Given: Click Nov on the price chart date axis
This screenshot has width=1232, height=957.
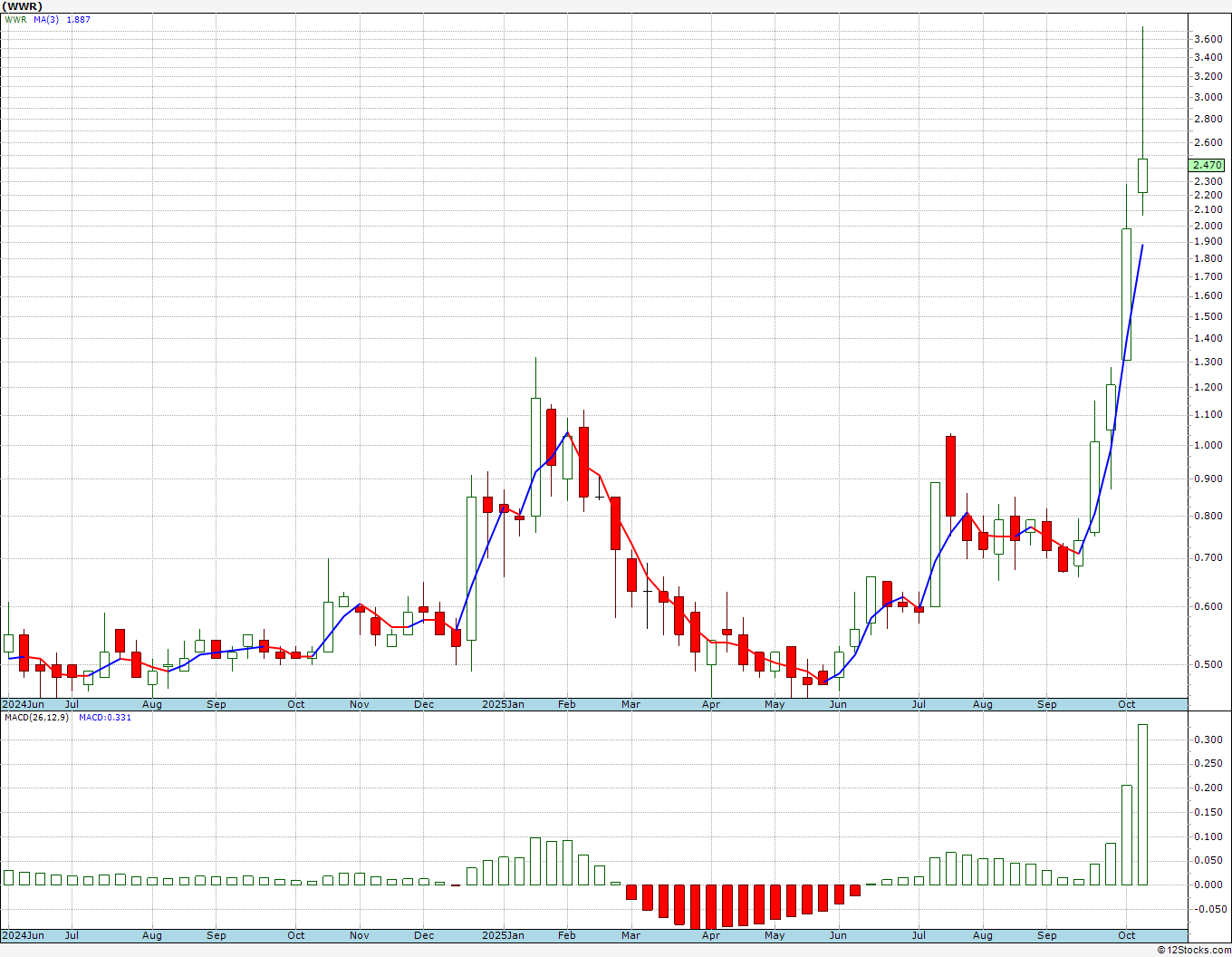Looking at the screenshot, I should tap(360, 704).
